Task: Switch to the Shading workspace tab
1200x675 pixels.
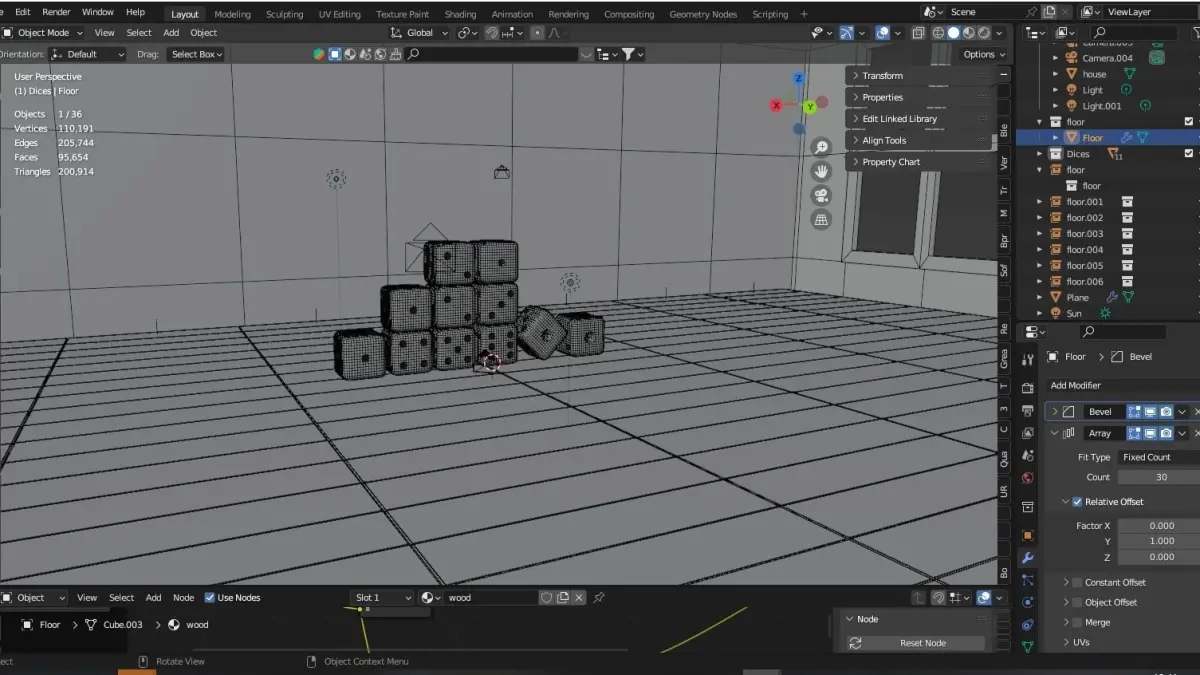Action: 460,14
